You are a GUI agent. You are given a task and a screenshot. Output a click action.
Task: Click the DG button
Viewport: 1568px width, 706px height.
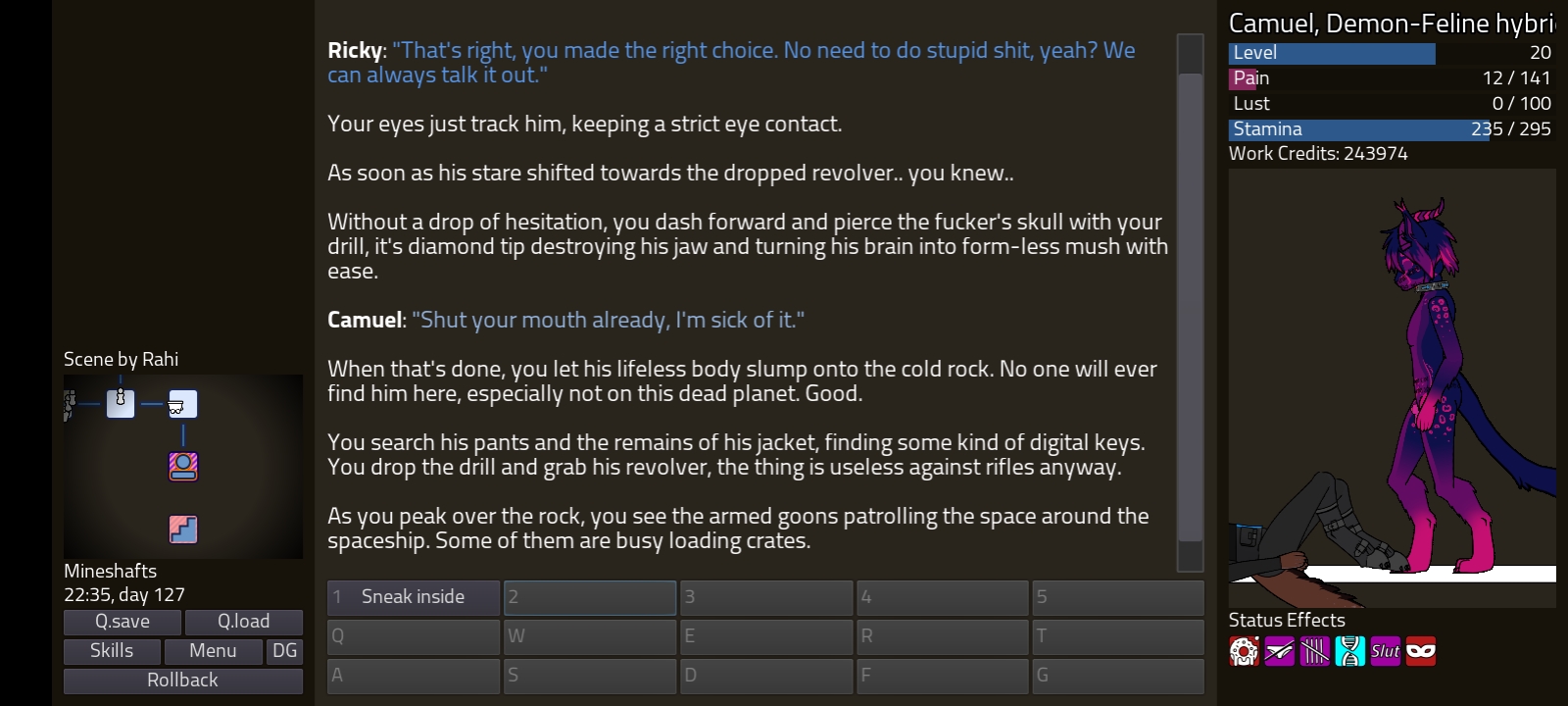[285, 651]
